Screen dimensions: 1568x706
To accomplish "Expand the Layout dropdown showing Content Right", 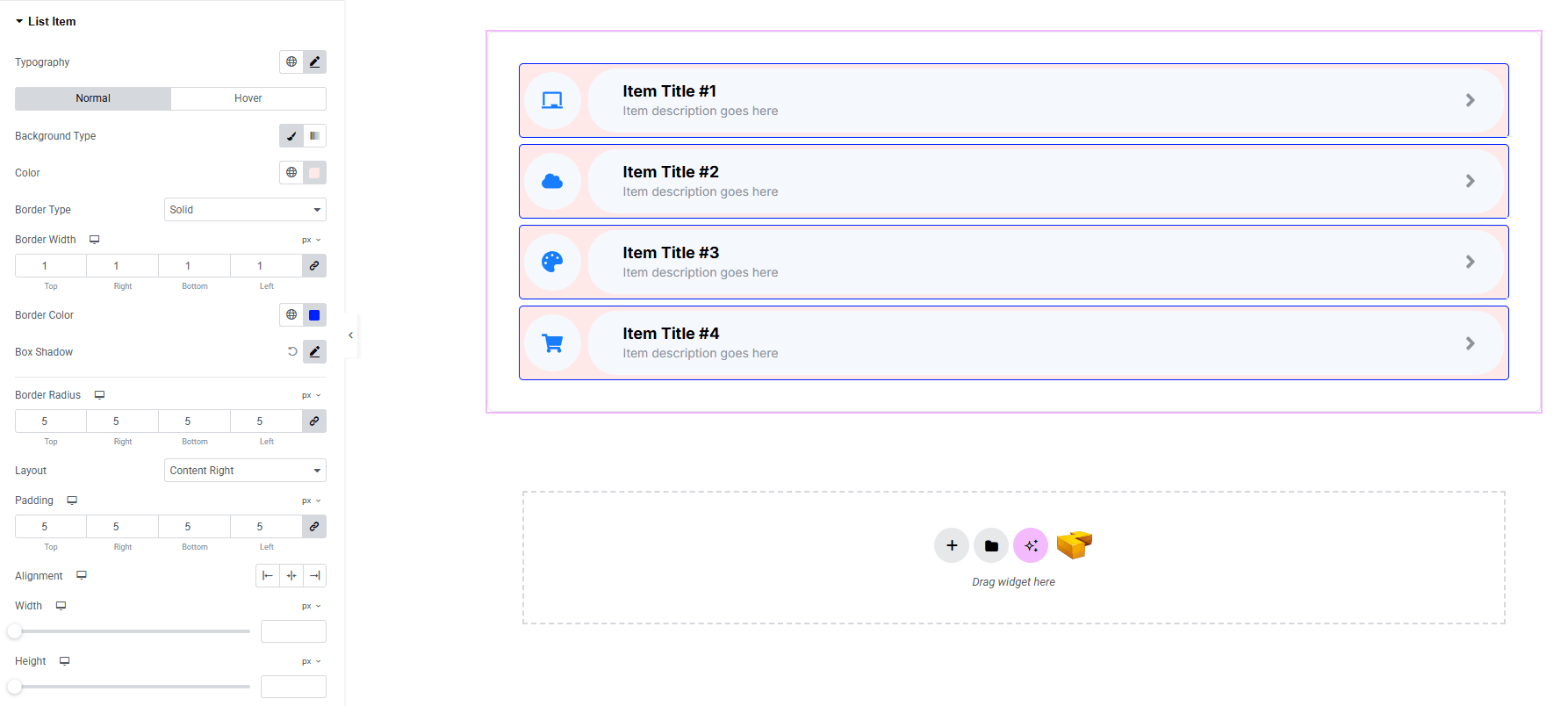I will tap(245, 470).
